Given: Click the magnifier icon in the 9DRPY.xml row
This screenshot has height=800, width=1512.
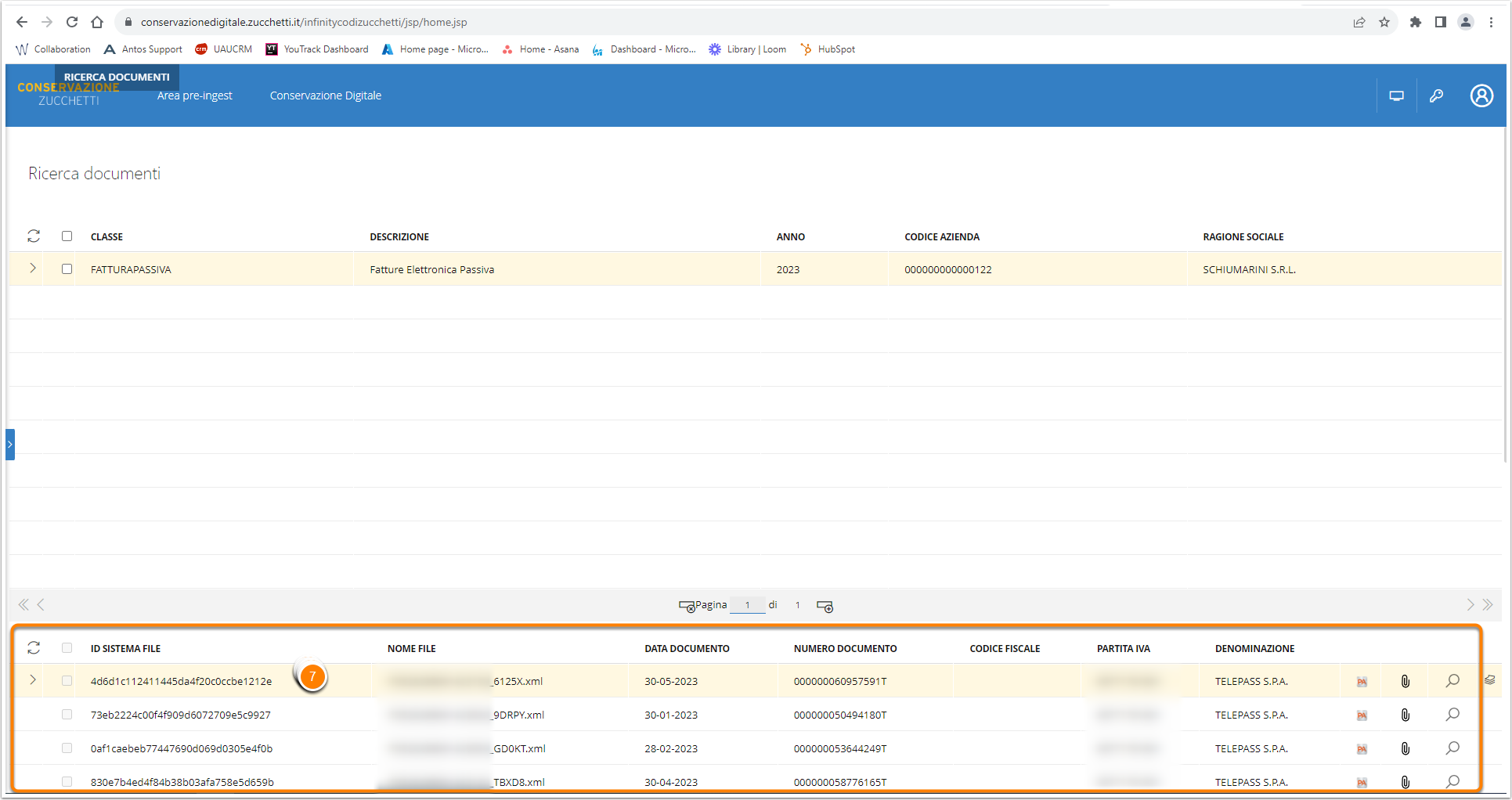Looking at the screenshot, I should (1452, 715).
